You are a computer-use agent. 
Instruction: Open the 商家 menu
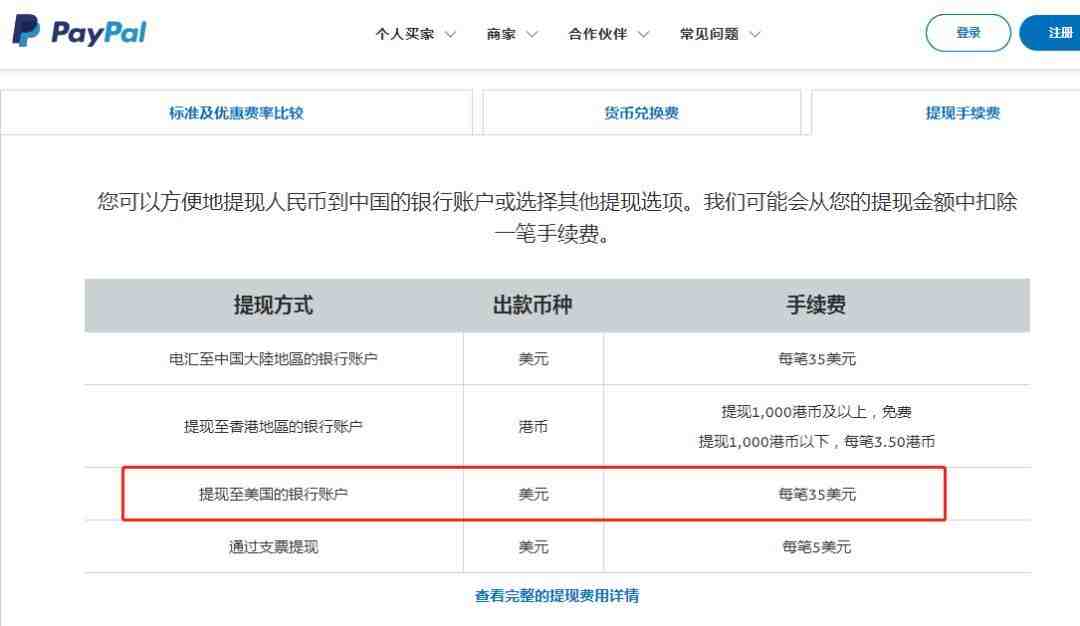coord(501,34)
